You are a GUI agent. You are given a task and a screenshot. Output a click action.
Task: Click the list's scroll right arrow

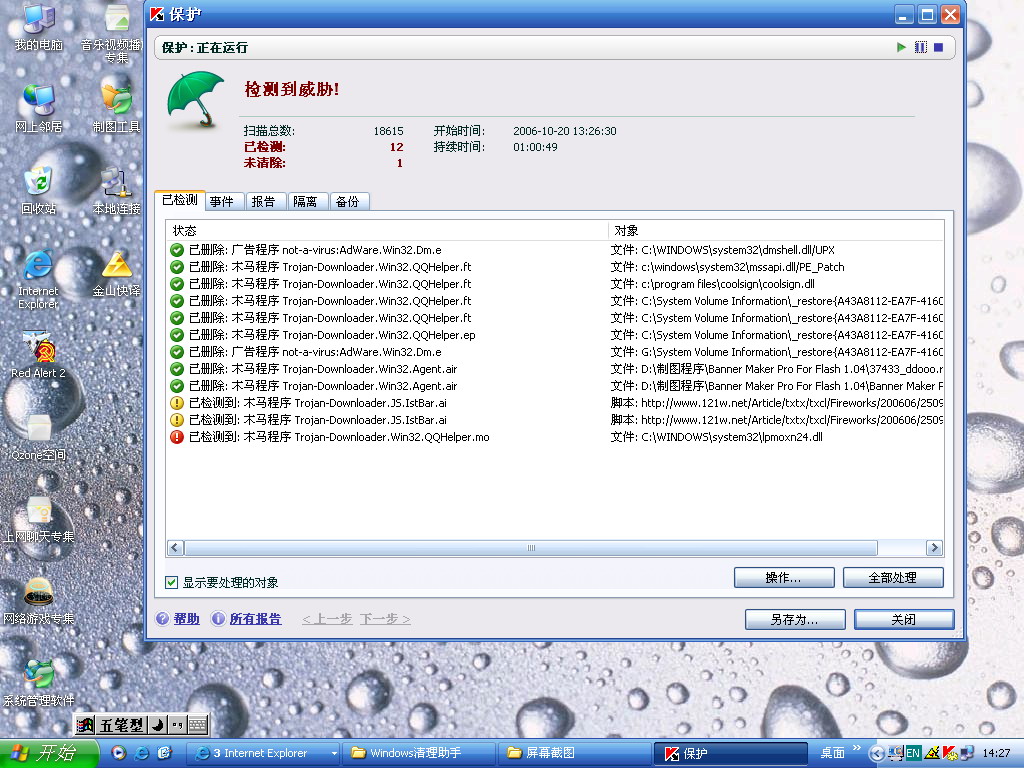[x=934, y=548]
